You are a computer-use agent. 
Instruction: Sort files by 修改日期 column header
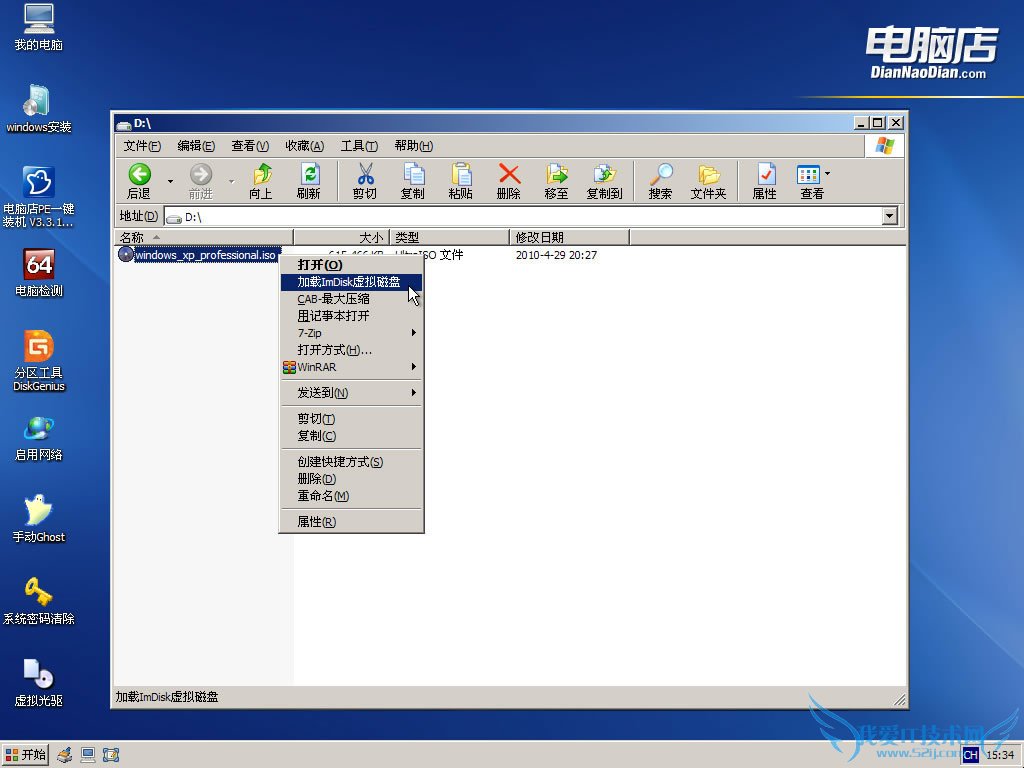point(568,237)
